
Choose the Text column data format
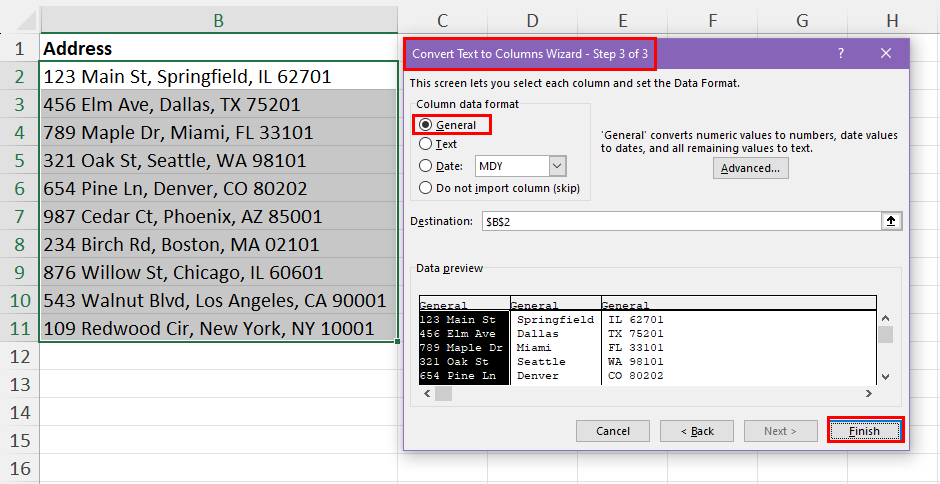click(x=426, y=144)
